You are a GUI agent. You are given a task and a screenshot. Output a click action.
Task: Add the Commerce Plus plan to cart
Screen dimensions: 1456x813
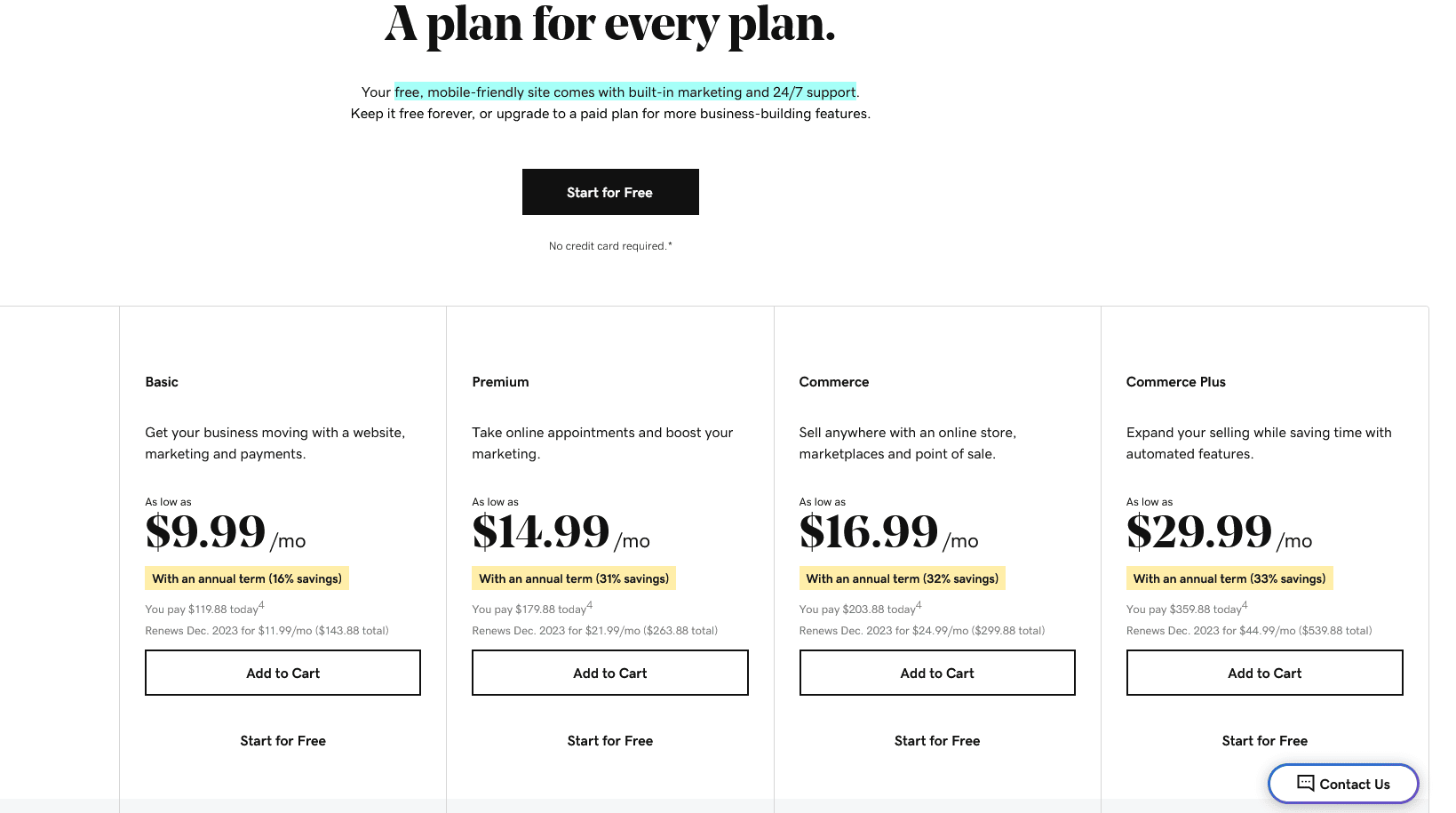tap(1264, 673)
